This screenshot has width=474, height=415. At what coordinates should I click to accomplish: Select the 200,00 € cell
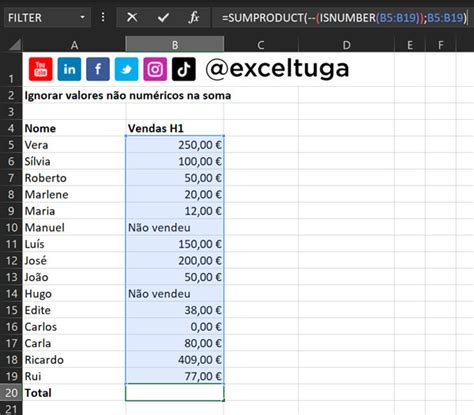175,260
